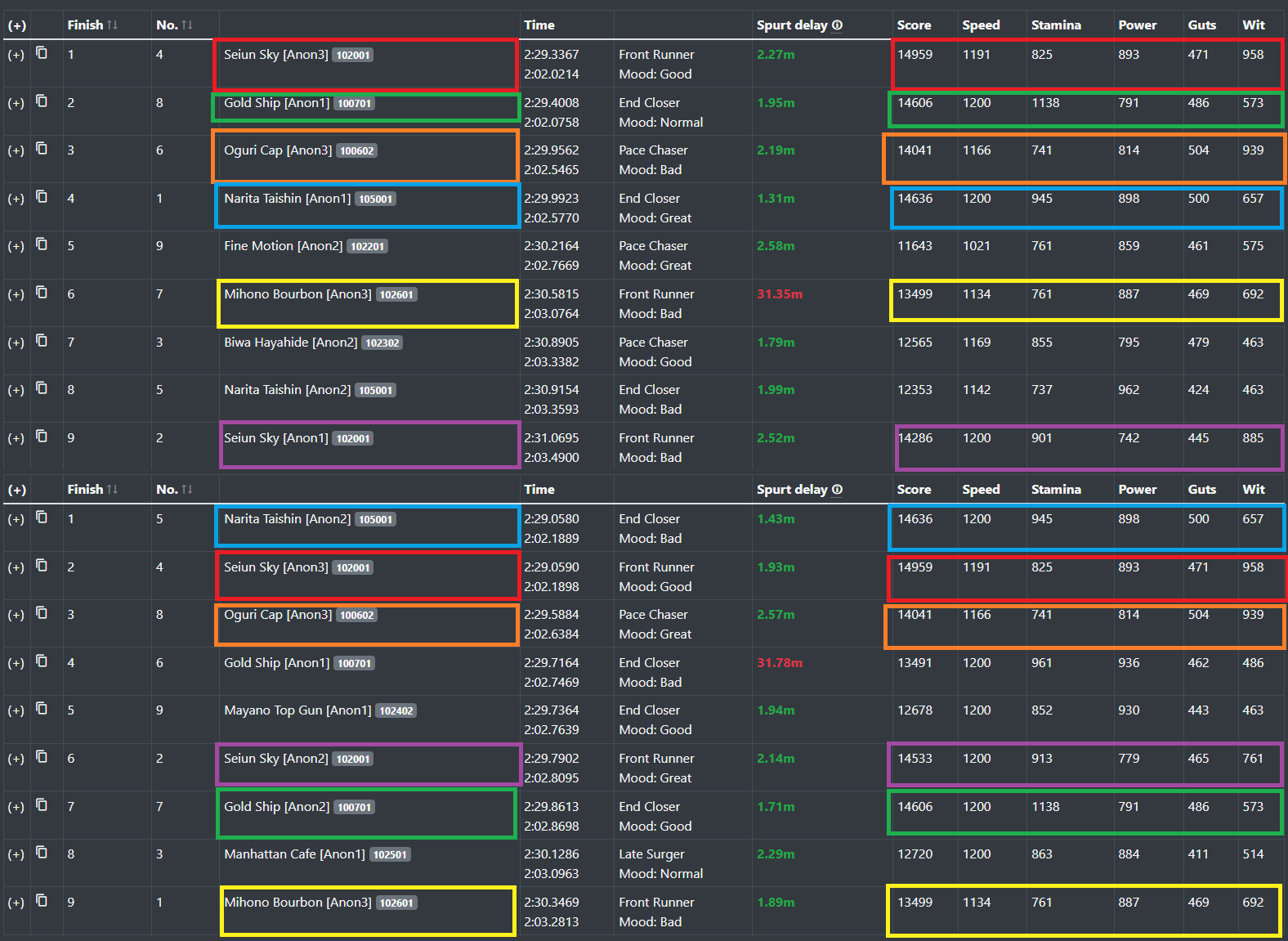Click copy icon for Narita Taishin [Anon1]
Image resolution: width=1288 pixels, height=941 pixels.
(x=42, y=197)
